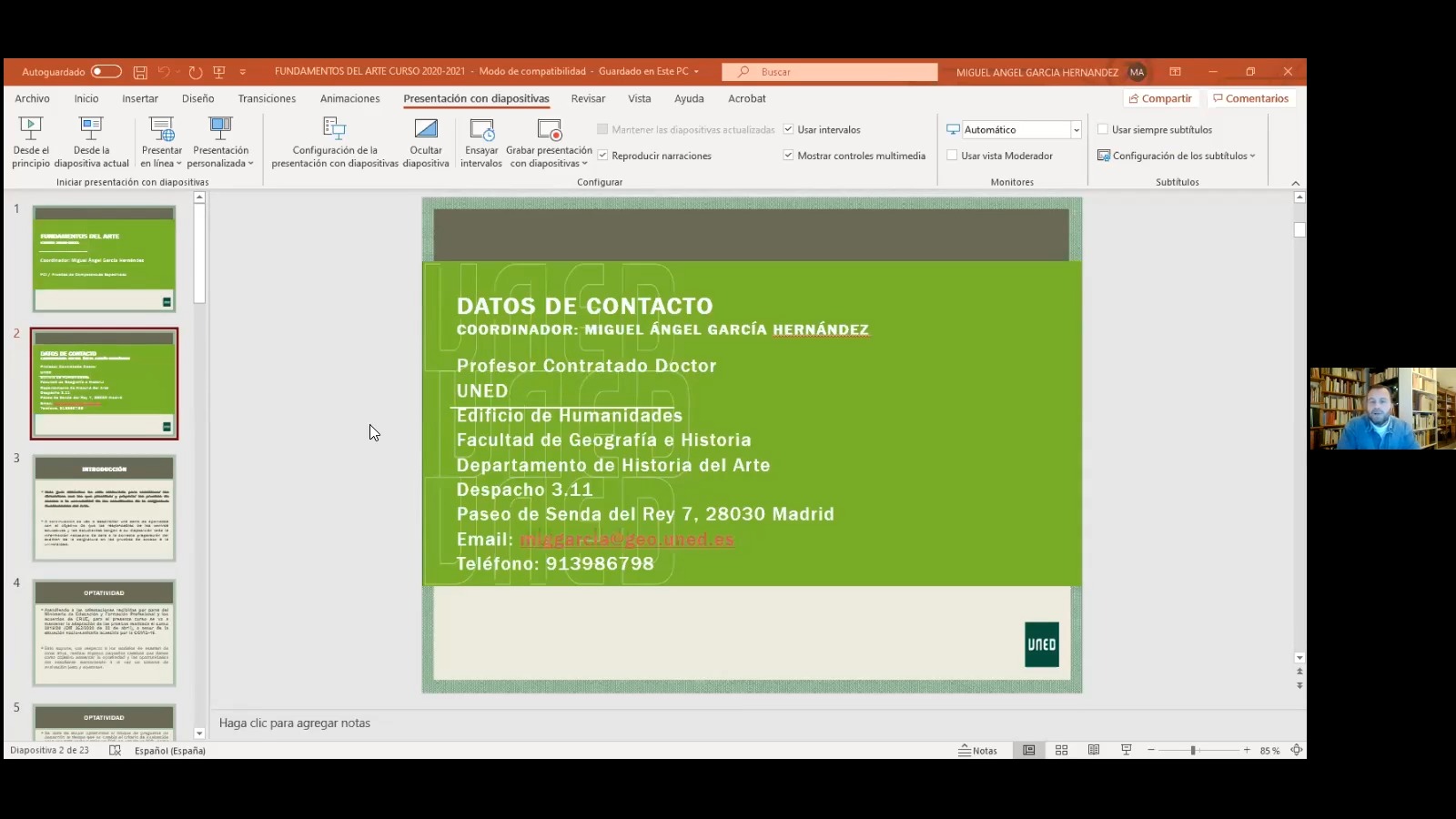
Task: Expand the Quick Access Toolbar customize arrow
Action: pos(243,72)
